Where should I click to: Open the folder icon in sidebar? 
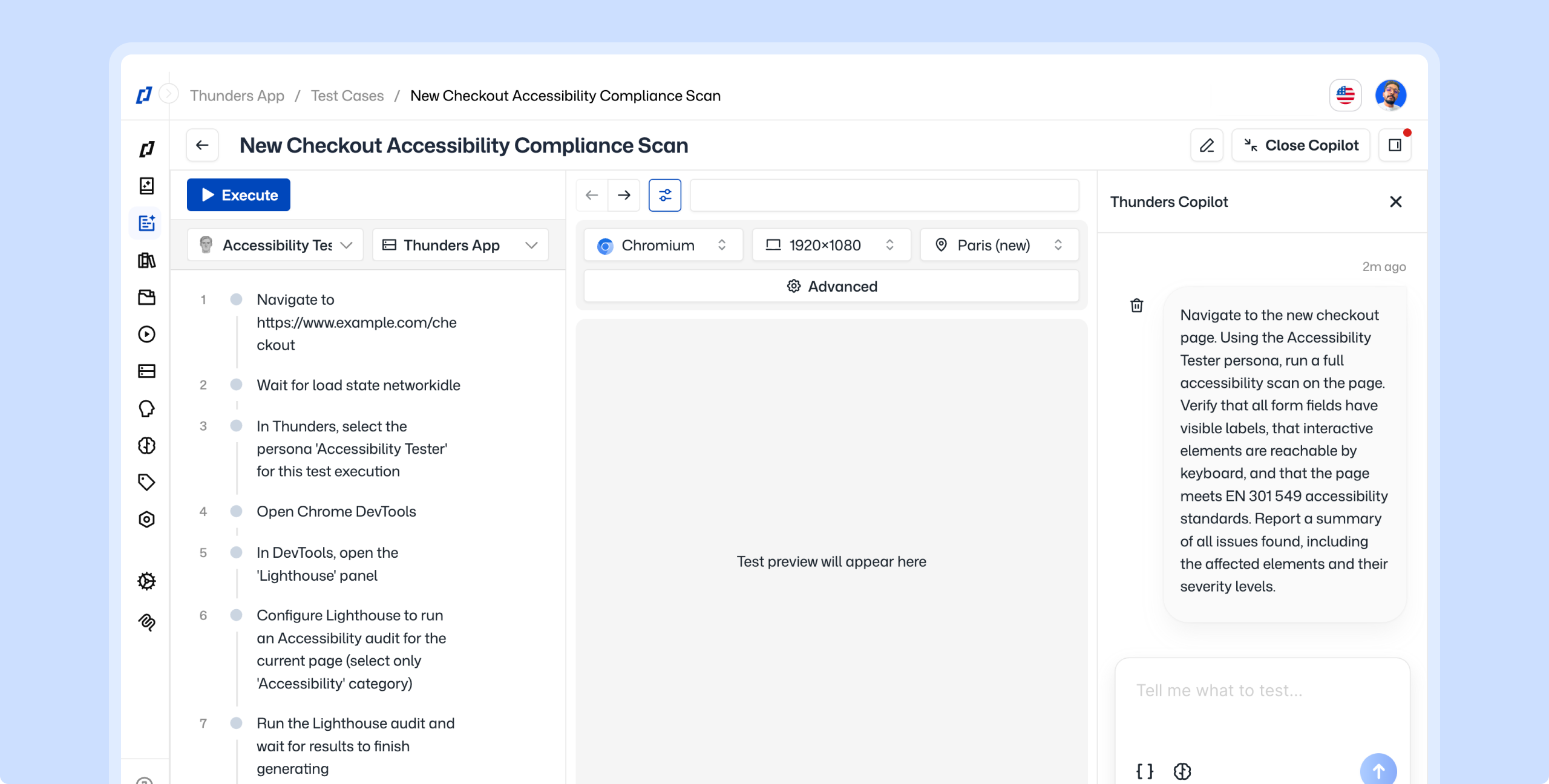pos(146,297)
